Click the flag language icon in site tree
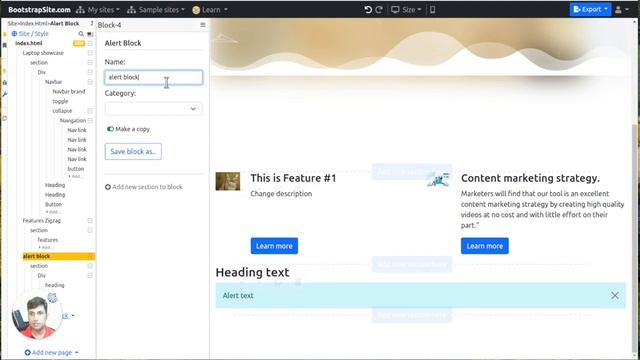 click(90, 34)
